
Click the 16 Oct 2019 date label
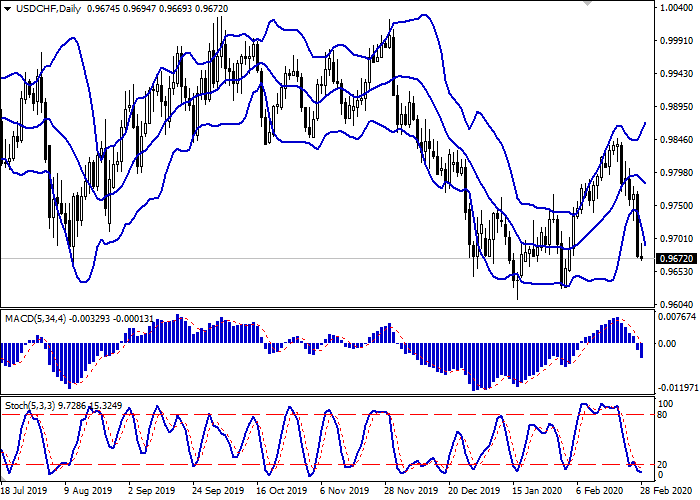click(x=279, y=492)
